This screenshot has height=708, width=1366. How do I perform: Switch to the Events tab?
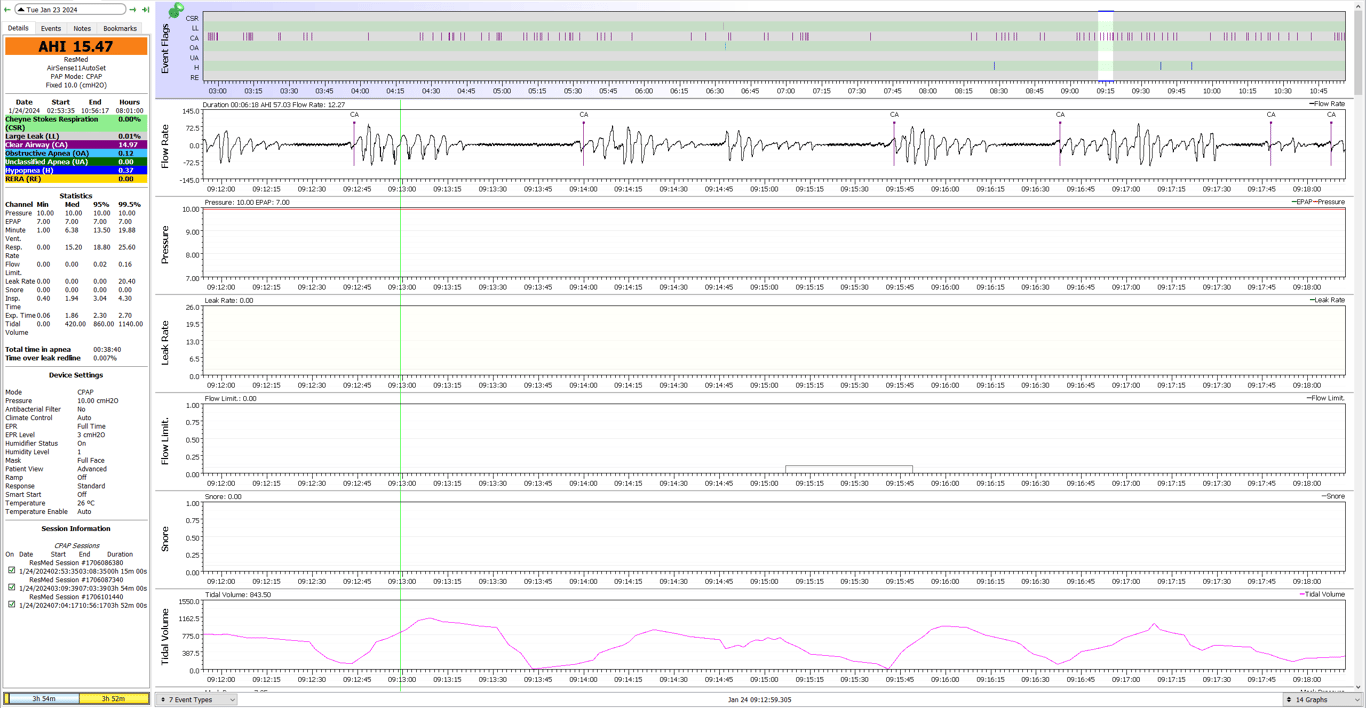50,29
